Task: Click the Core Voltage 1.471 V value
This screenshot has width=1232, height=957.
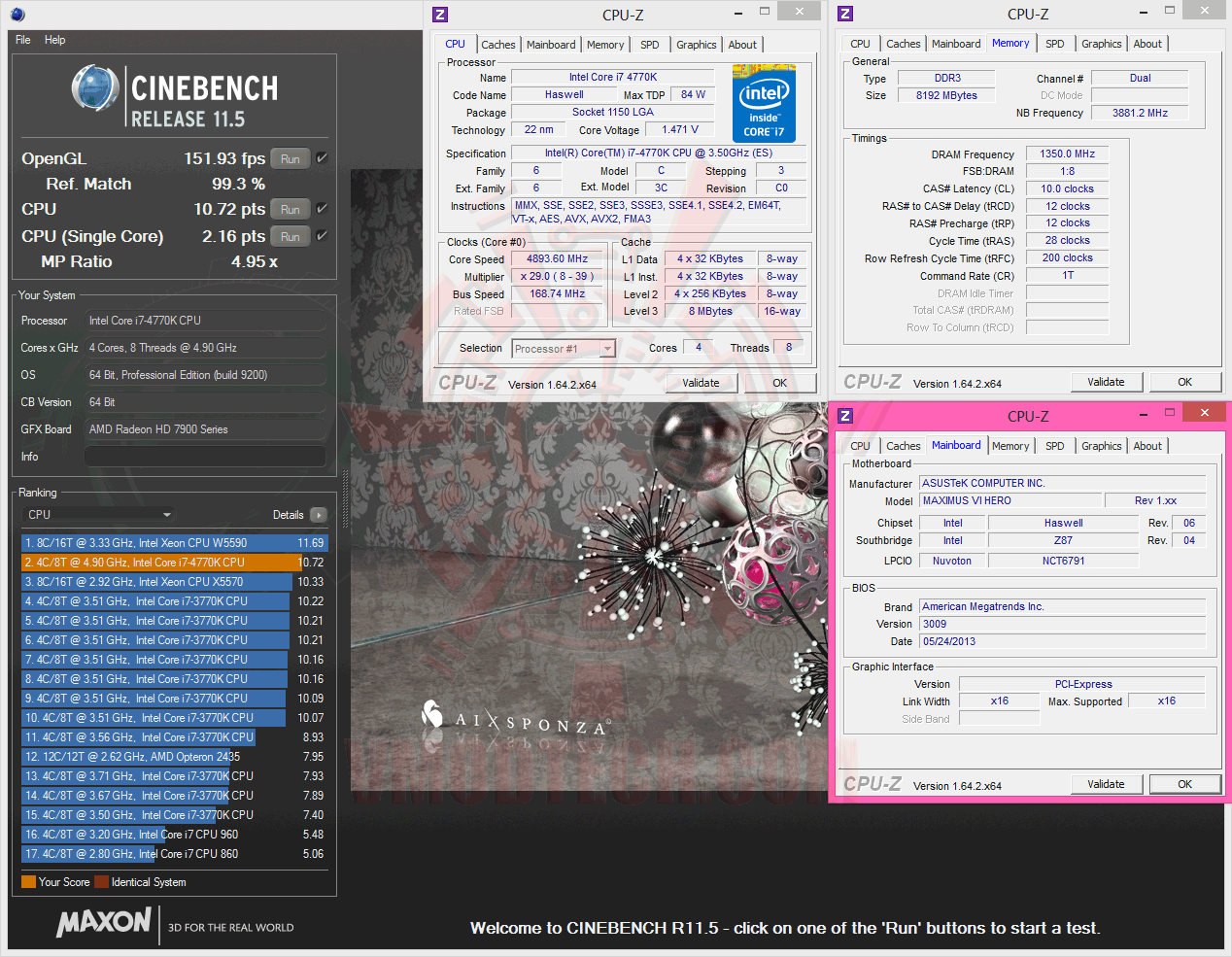Action: (680, 129)
